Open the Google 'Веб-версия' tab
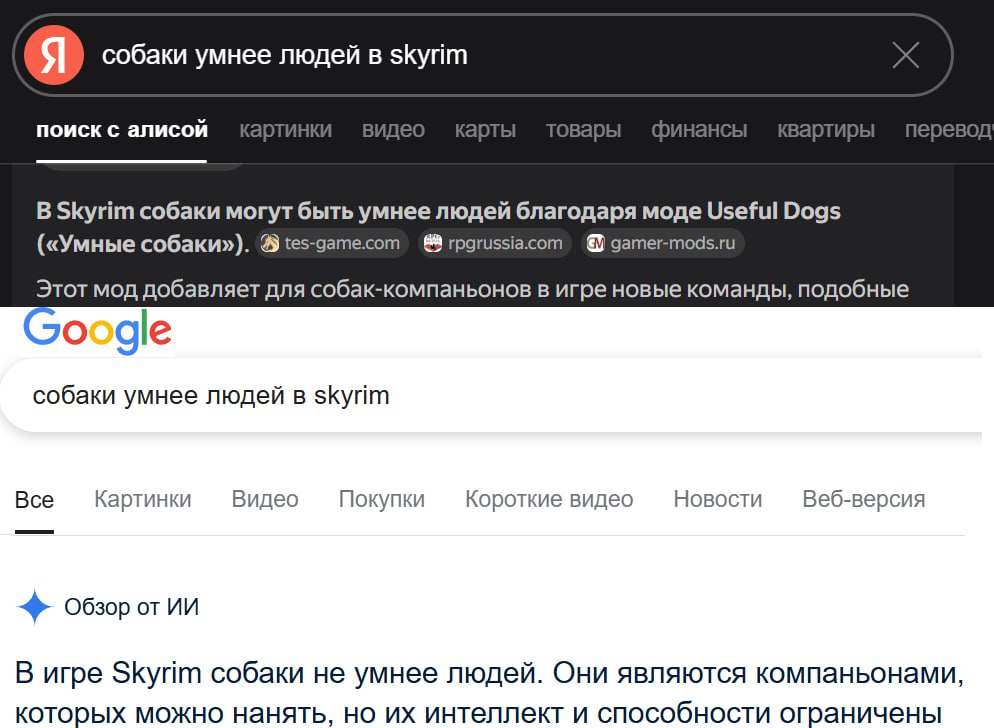This screenshot has width=994, height=728. 863,499
